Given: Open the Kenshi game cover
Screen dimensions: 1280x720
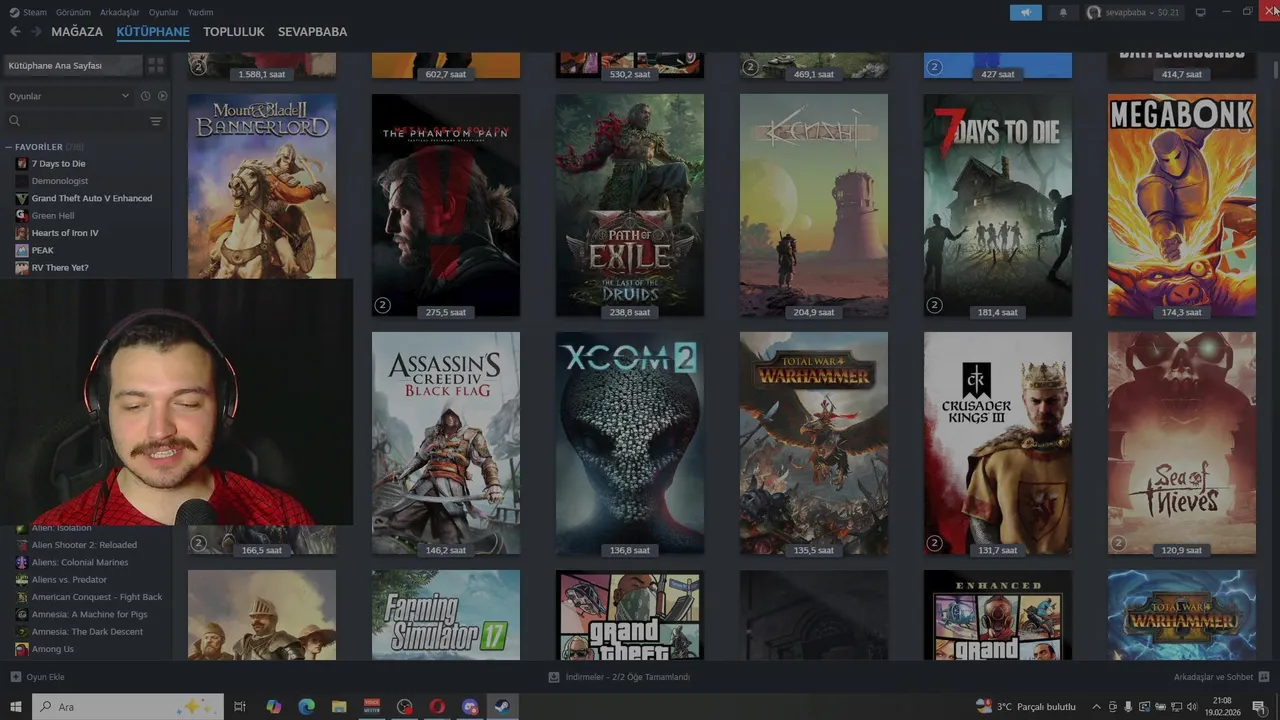Looking at the screenshot, I should 814,205.
